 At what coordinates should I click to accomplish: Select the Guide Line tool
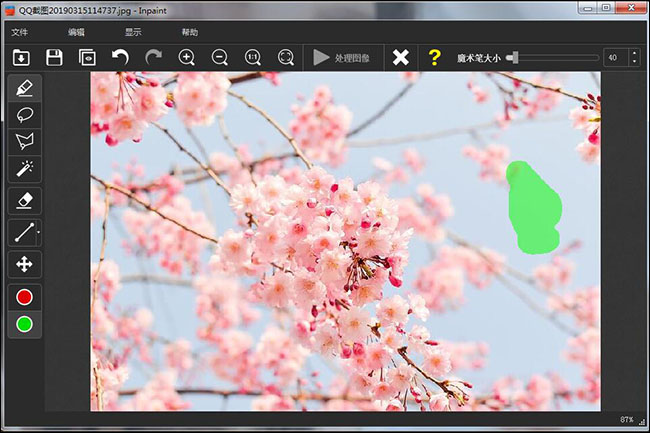click(x=24, y=232)
